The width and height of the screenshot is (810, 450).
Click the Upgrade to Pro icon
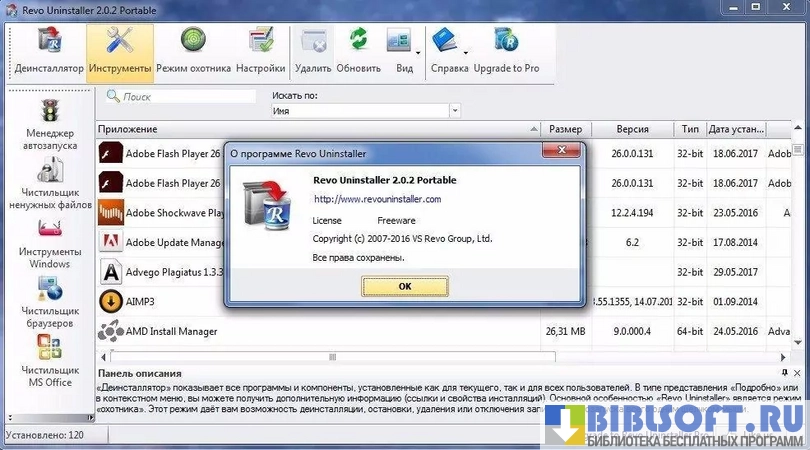505,43
